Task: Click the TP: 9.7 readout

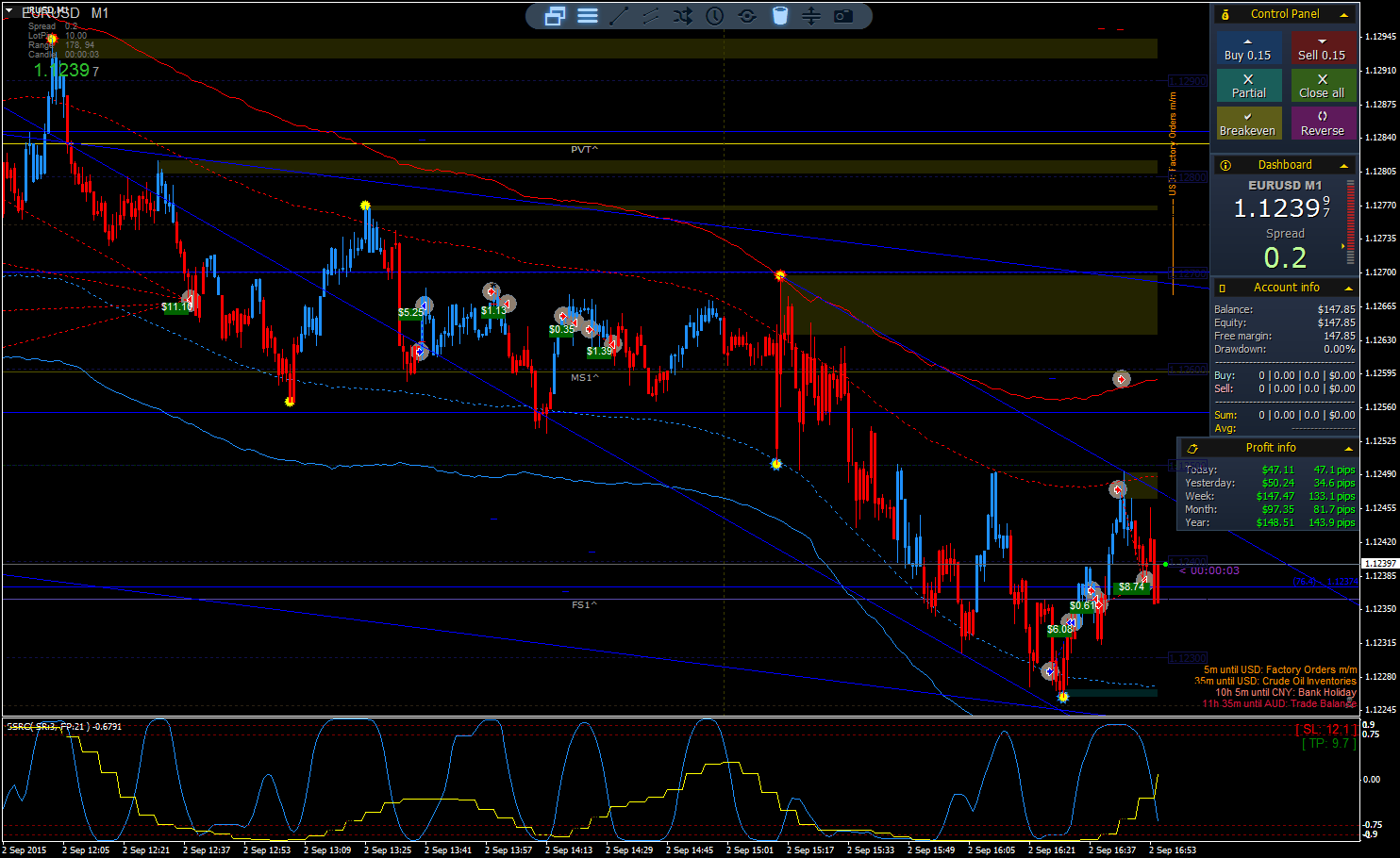Action: tap(1329, 744)
